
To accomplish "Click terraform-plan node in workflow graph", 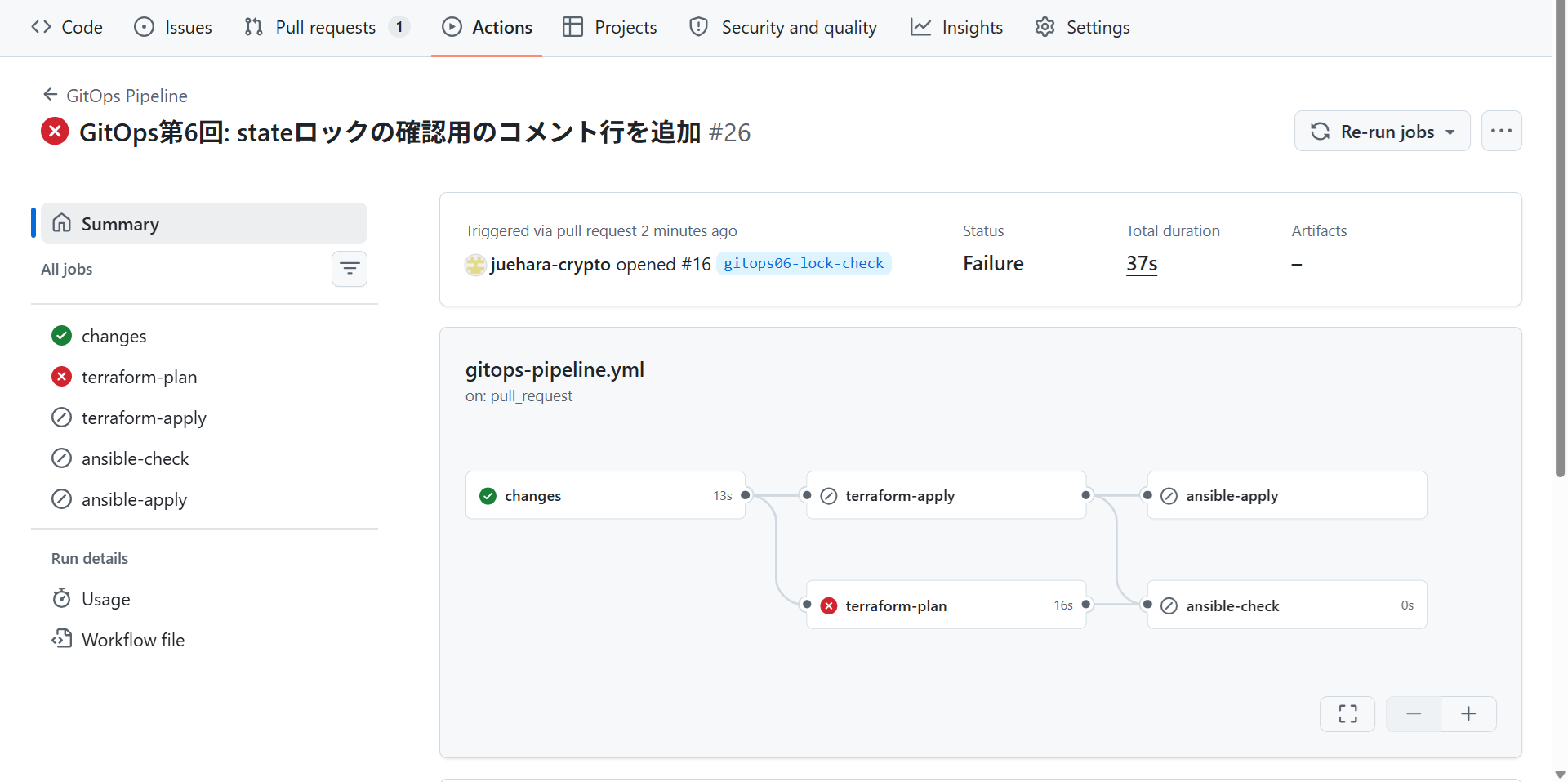I will click(946, 605).
